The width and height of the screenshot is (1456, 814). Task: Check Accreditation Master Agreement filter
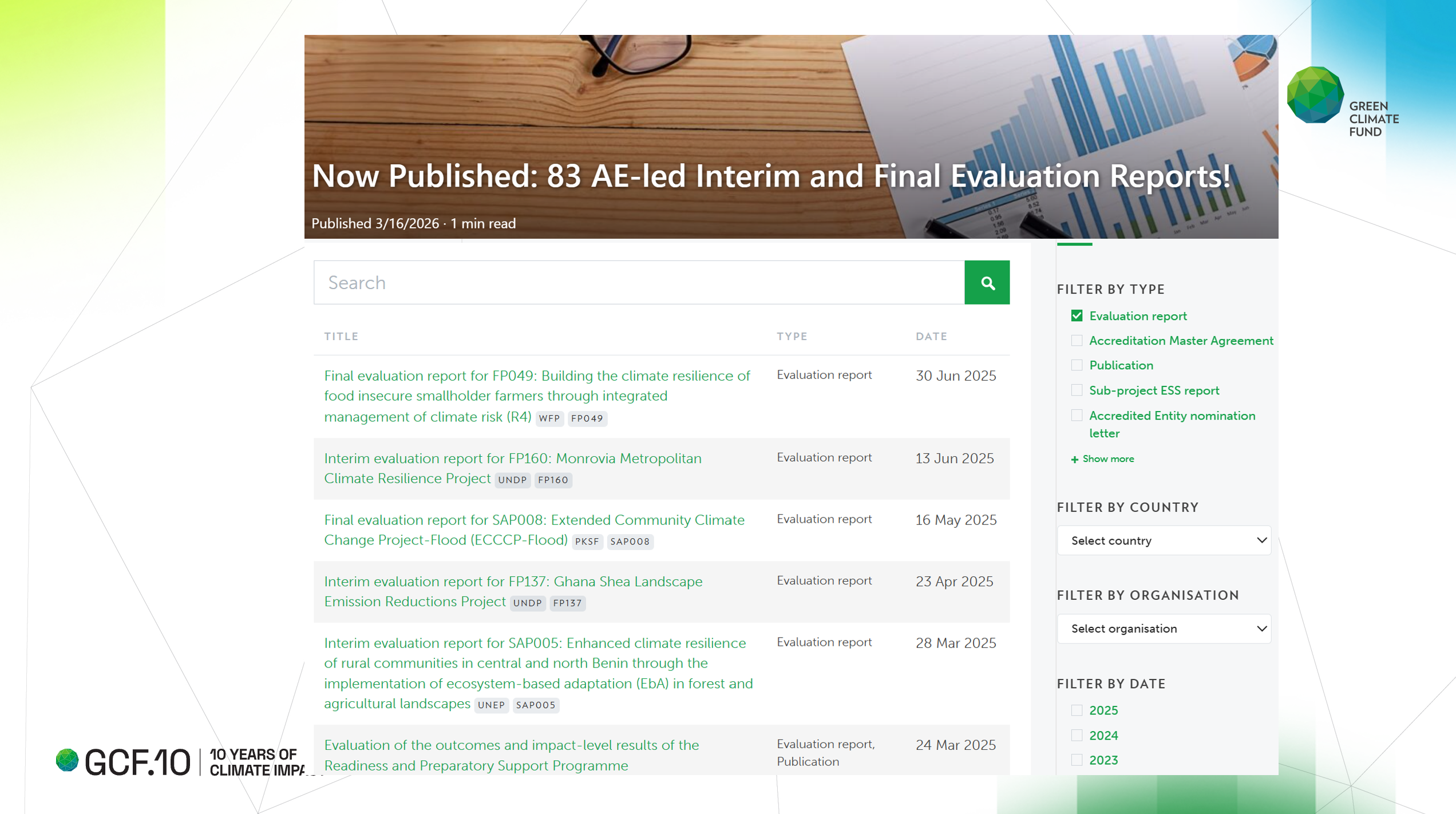click(1077, 341)
